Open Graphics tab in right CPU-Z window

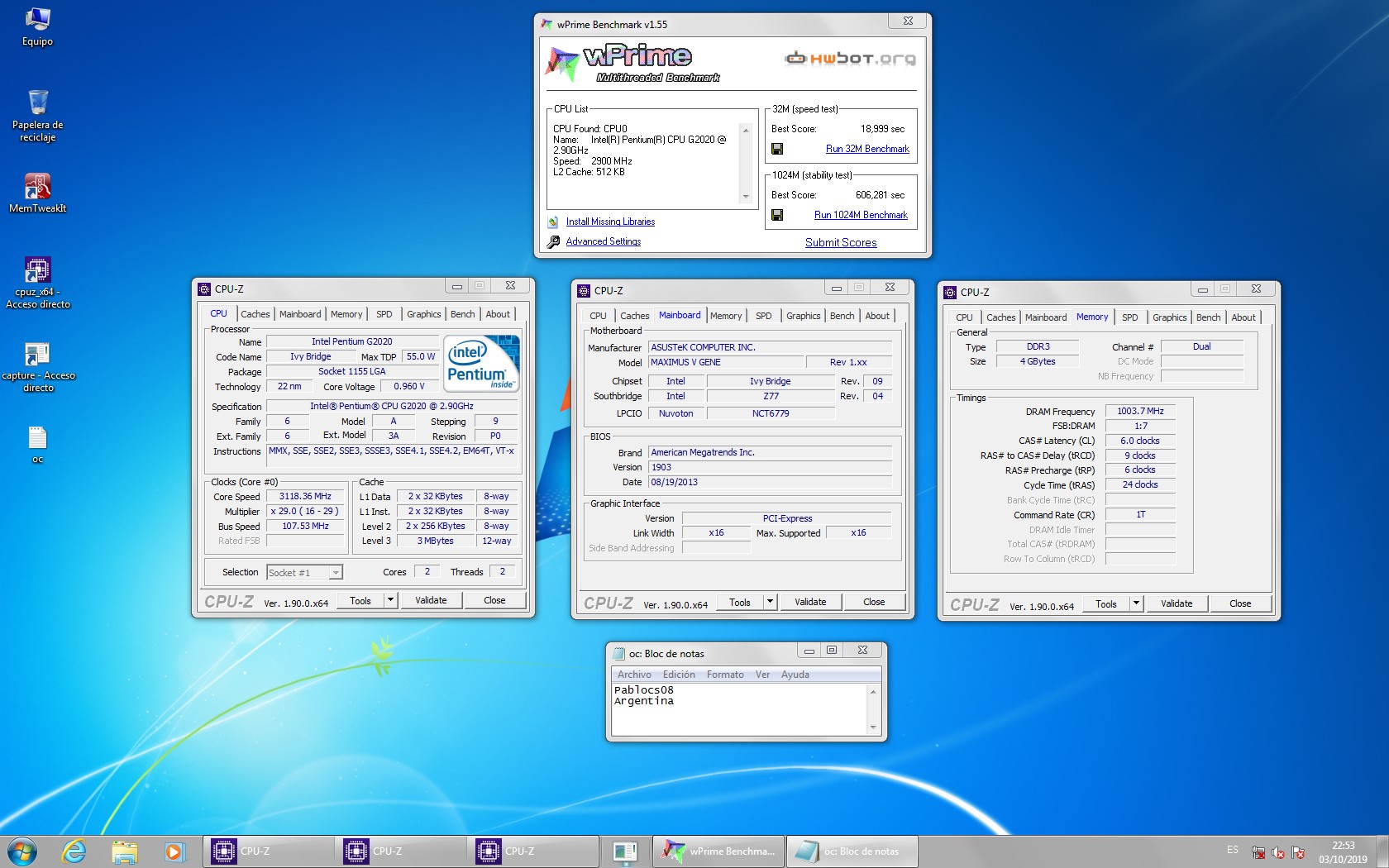click(1170, 317)
